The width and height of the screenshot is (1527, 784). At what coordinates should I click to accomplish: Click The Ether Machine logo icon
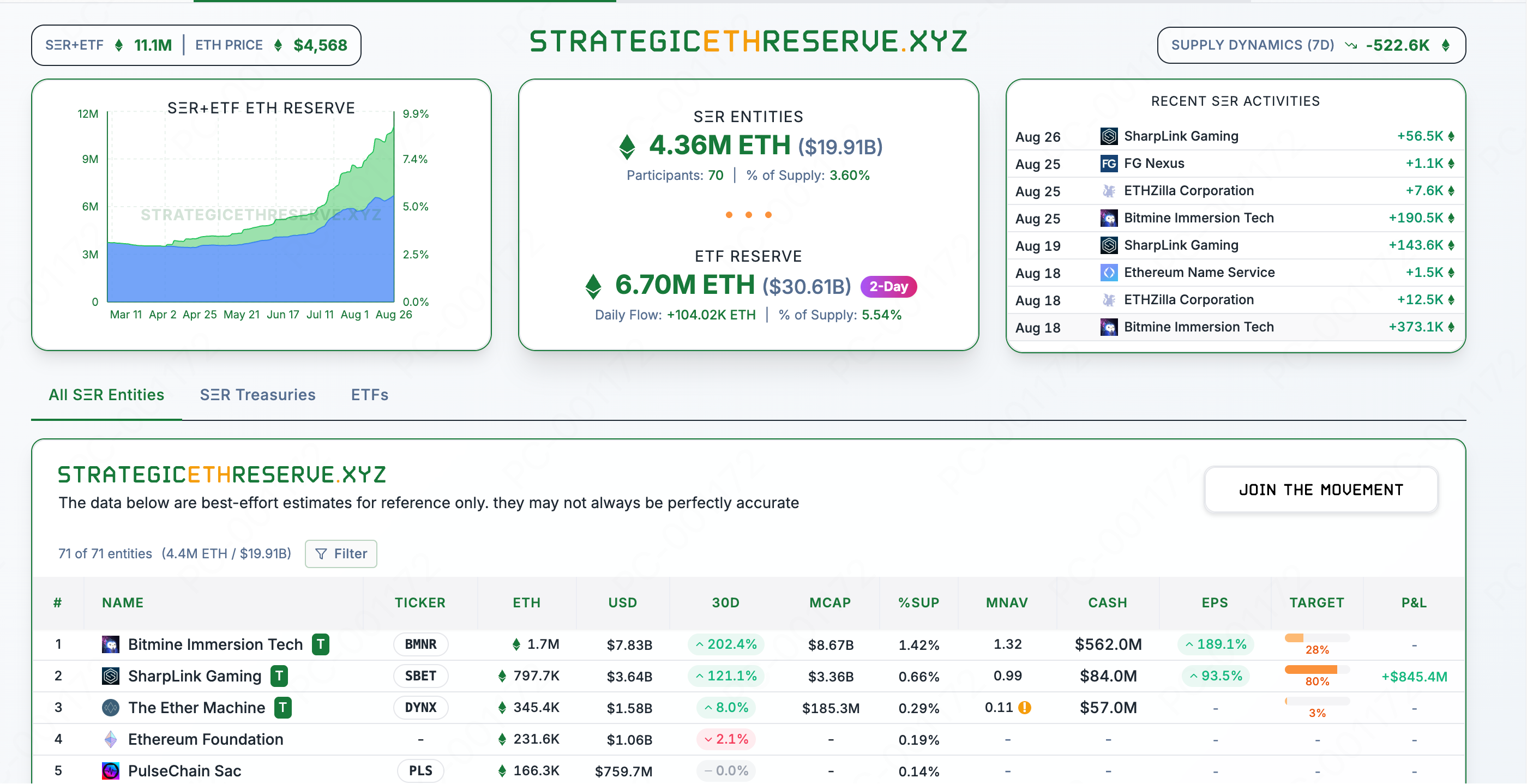[110, 707]
